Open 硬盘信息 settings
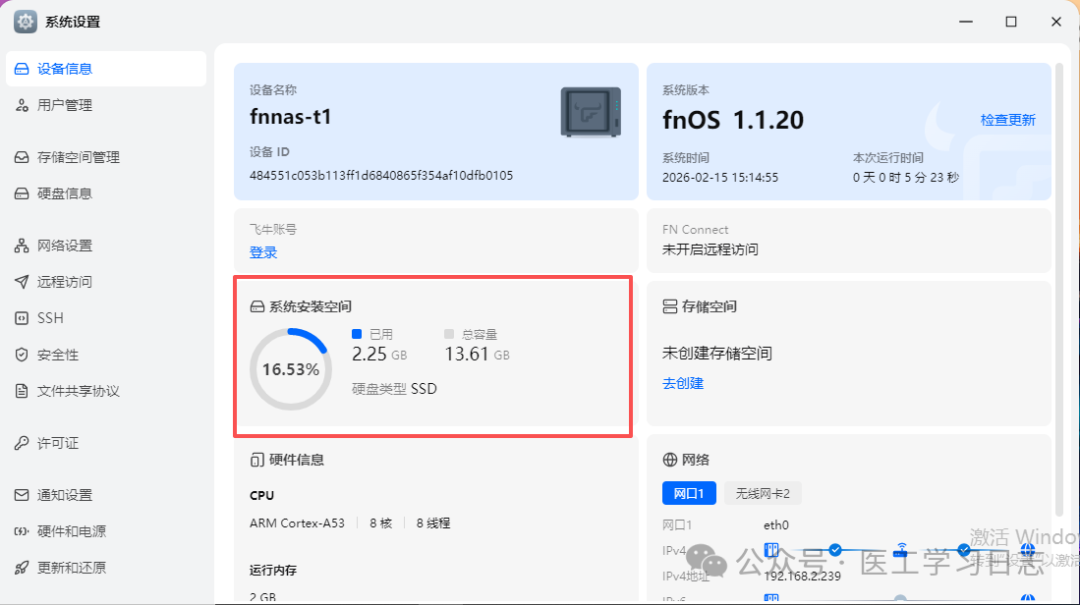The height and width of the screenshot is (605, 1080). click(x=66, y=193)
